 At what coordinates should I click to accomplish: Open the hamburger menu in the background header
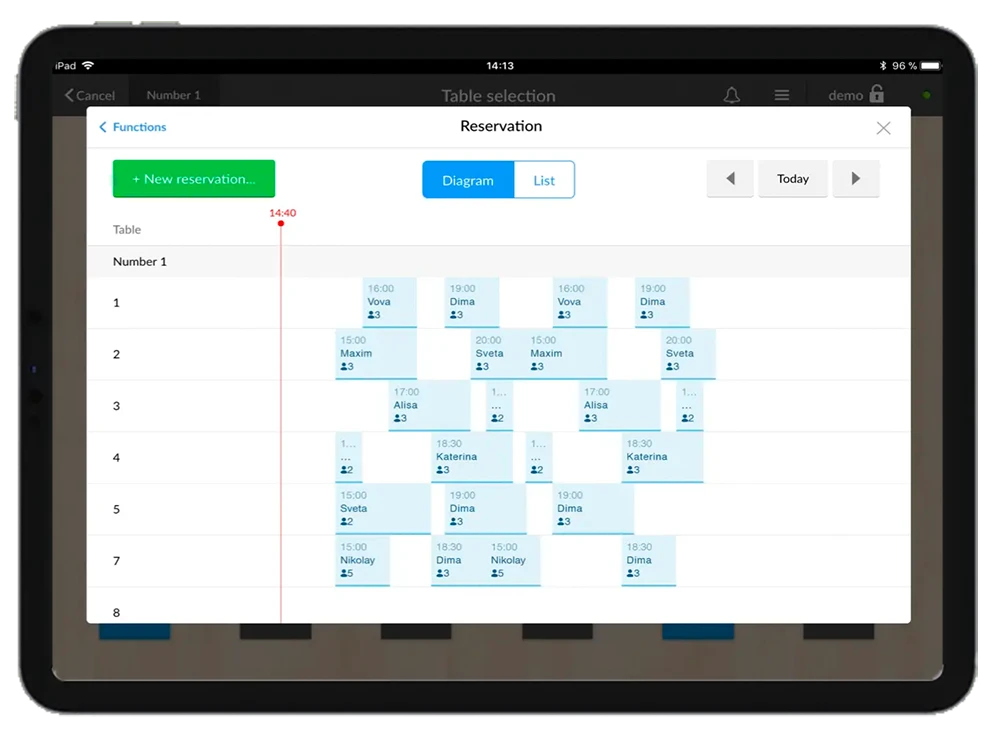click(x=782, y=95)
